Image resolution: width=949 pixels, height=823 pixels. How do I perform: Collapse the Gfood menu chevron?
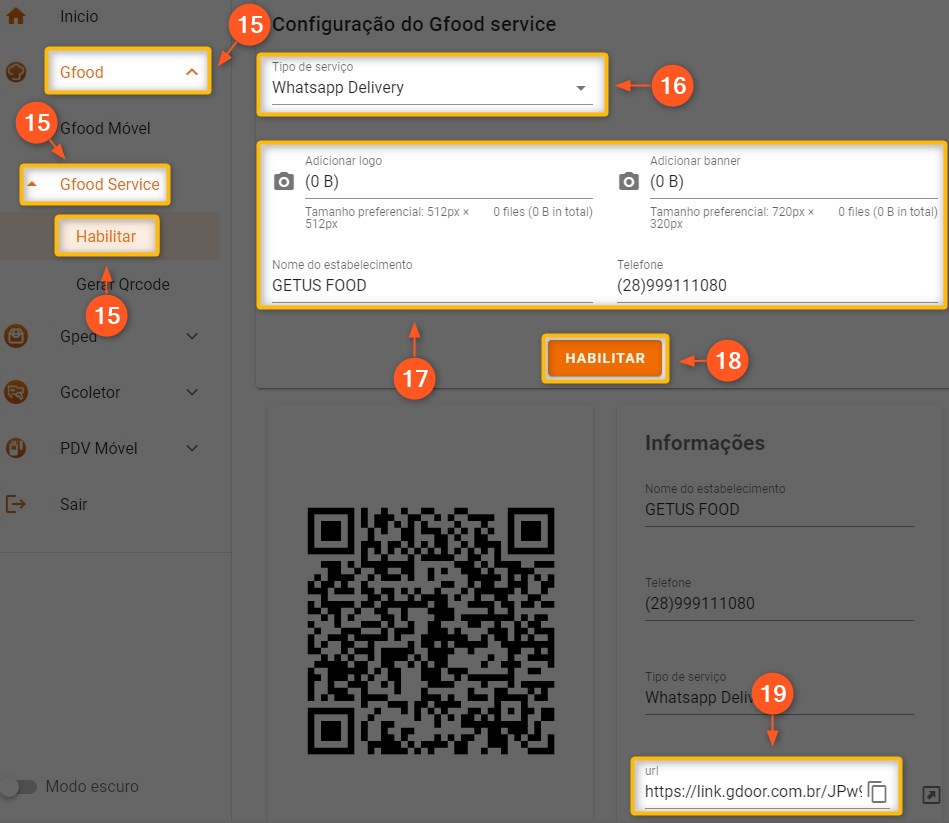(x=192, y=72)
